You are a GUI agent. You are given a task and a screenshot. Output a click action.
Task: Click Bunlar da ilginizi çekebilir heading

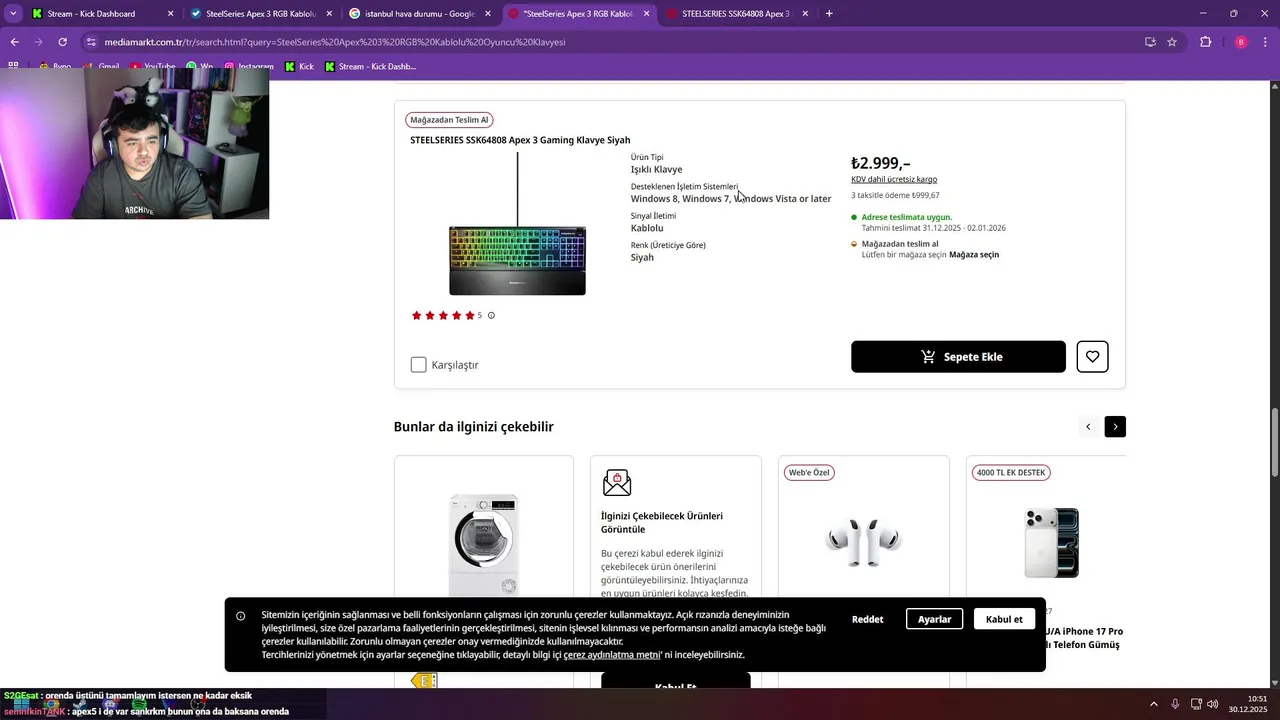pyautogui.click(x=474, y=427)
